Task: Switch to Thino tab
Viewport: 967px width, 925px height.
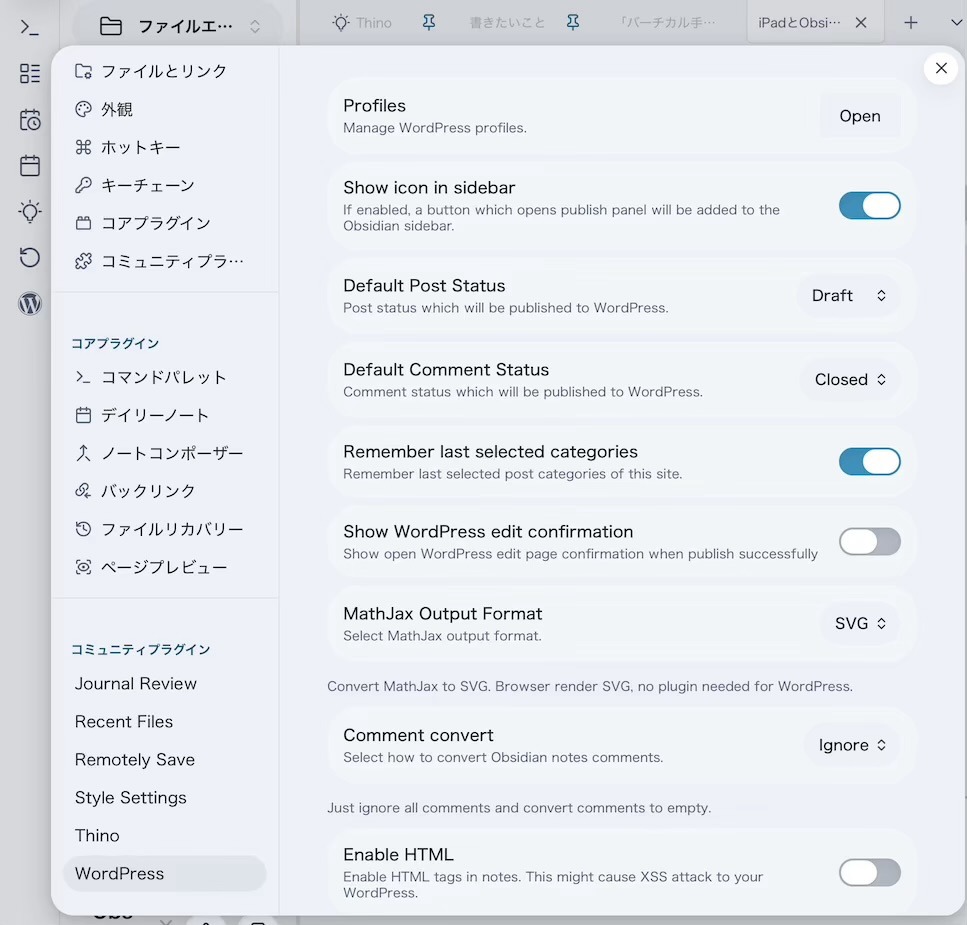Action: (363, 23)
